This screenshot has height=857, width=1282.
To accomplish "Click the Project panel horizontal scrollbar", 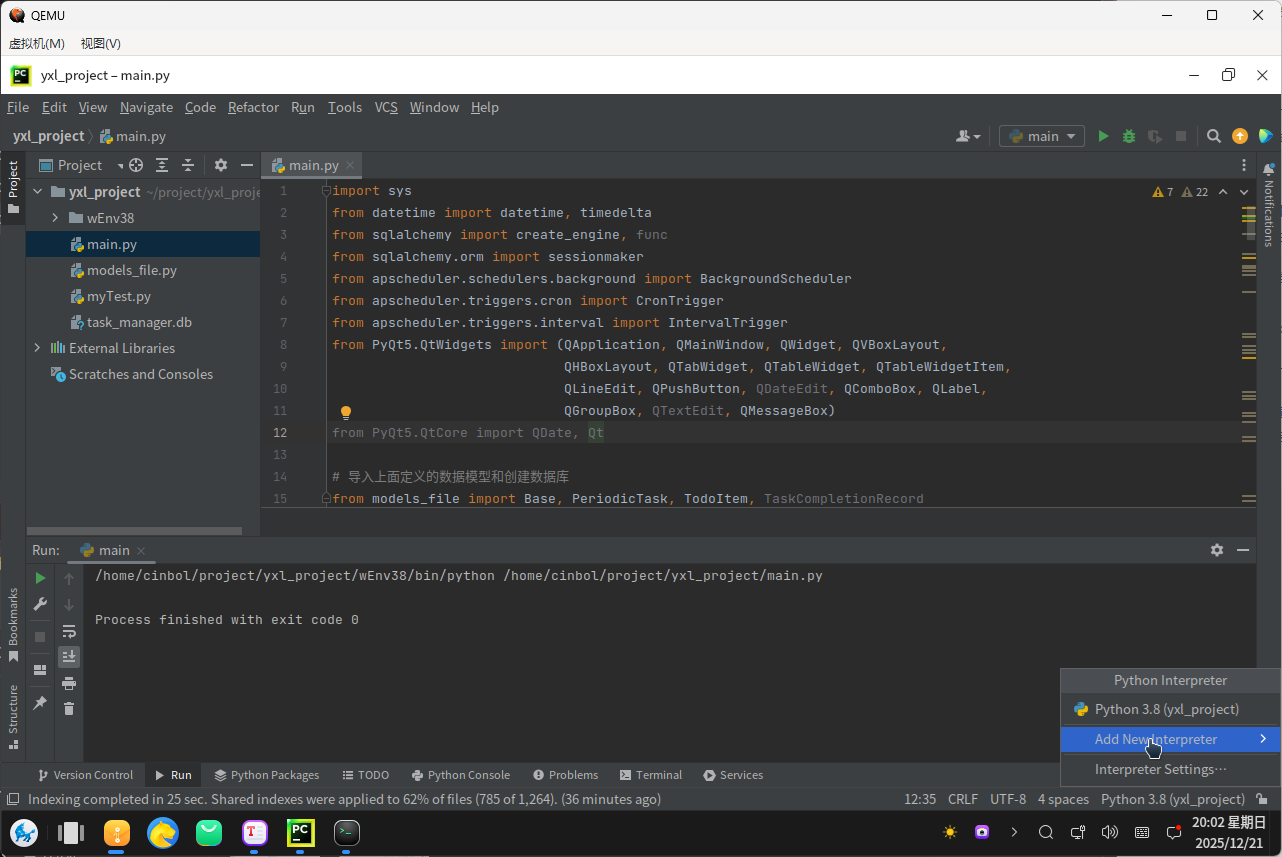I will coord(135,531).
